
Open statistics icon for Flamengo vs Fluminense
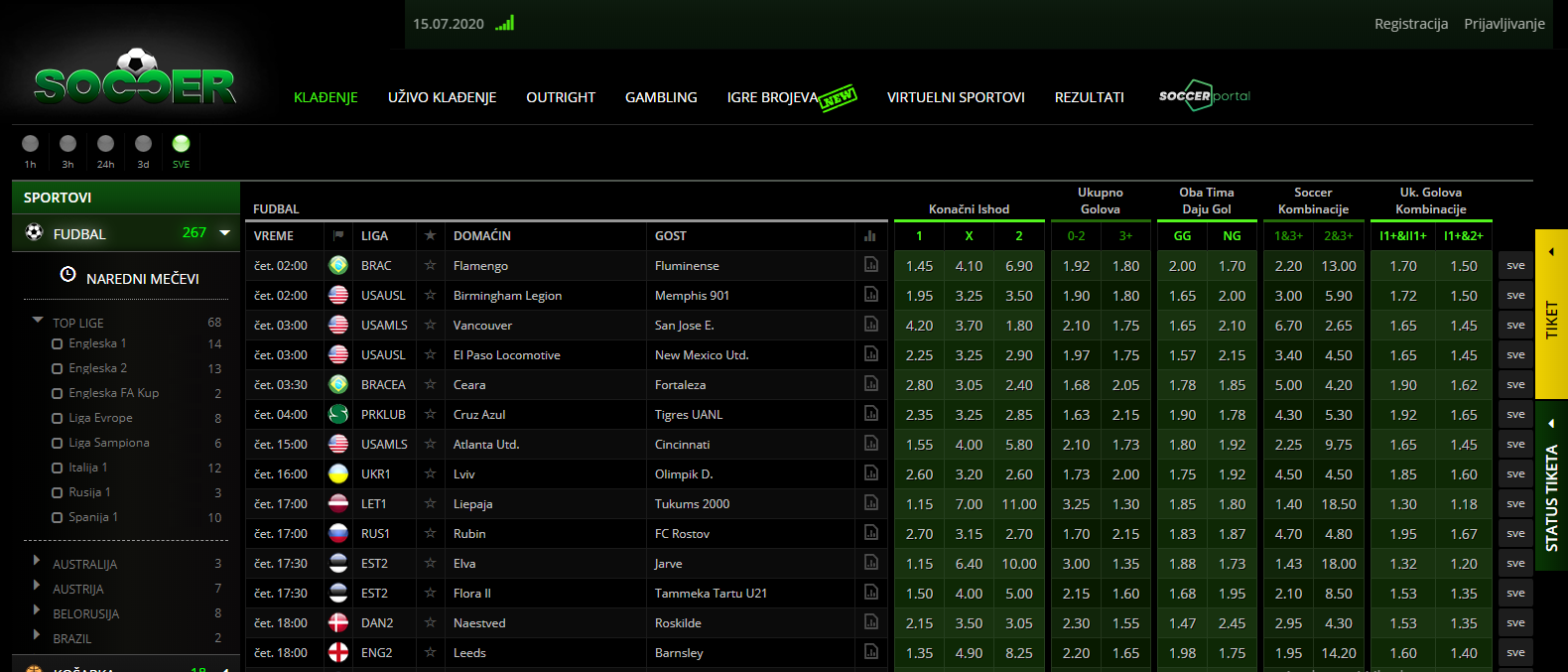click(870, 264)
